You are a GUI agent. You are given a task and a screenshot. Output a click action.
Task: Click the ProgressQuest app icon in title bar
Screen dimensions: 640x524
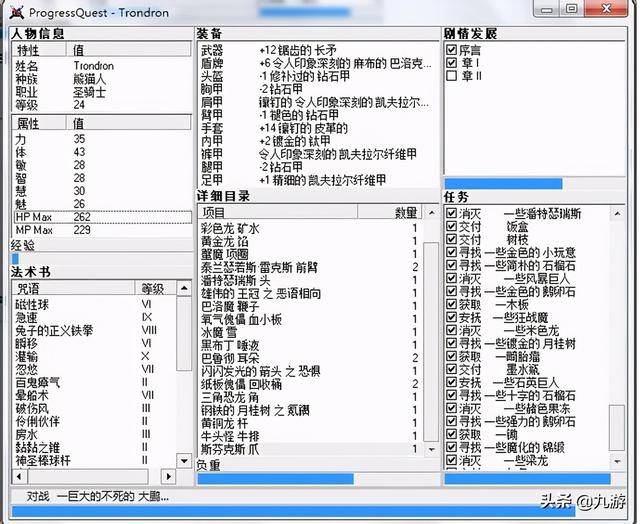[x=17, y=13]
